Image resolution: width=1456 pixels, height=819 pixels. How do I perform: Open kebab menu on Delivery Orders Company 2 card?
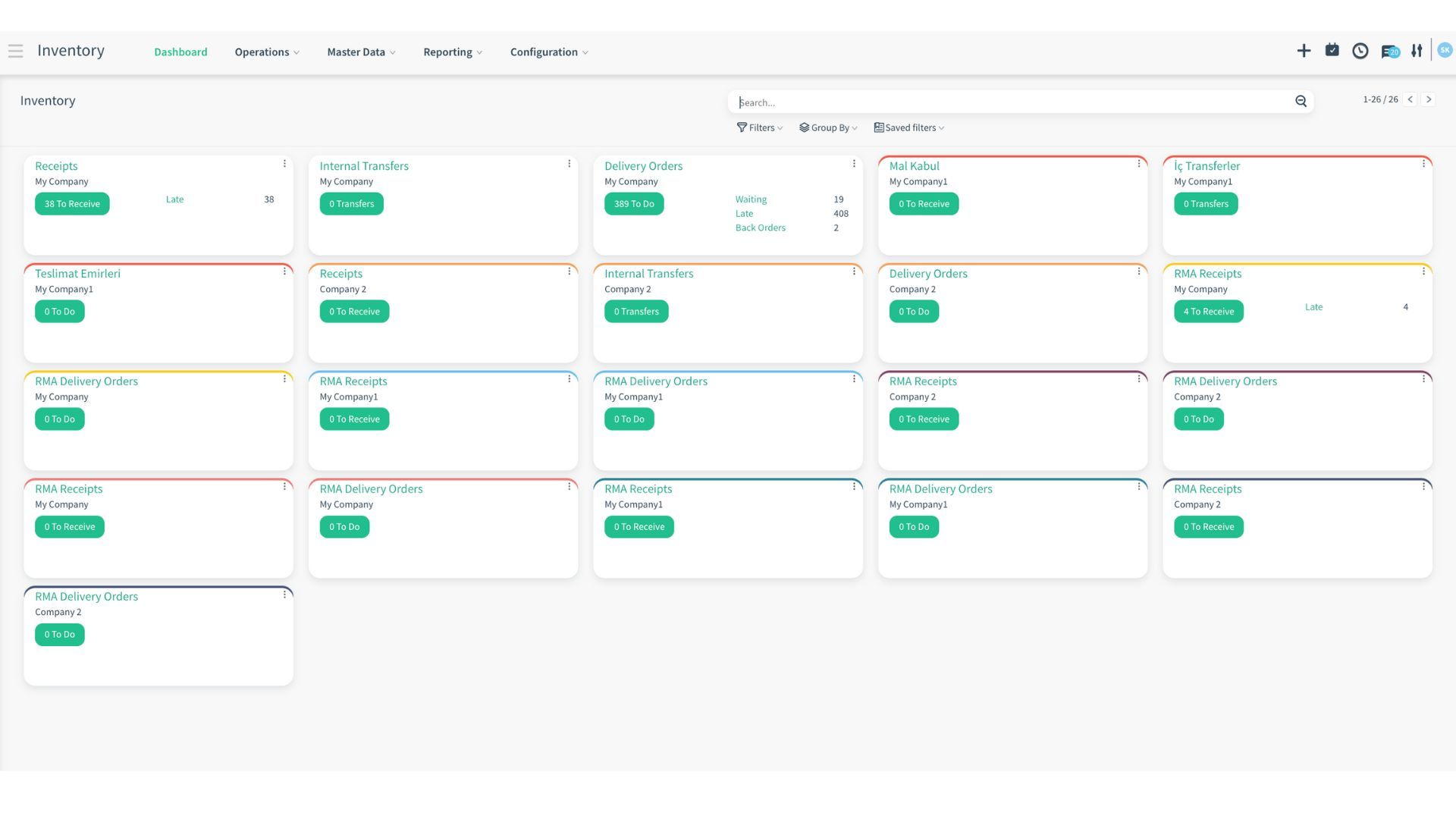[x=1139, y=271]
